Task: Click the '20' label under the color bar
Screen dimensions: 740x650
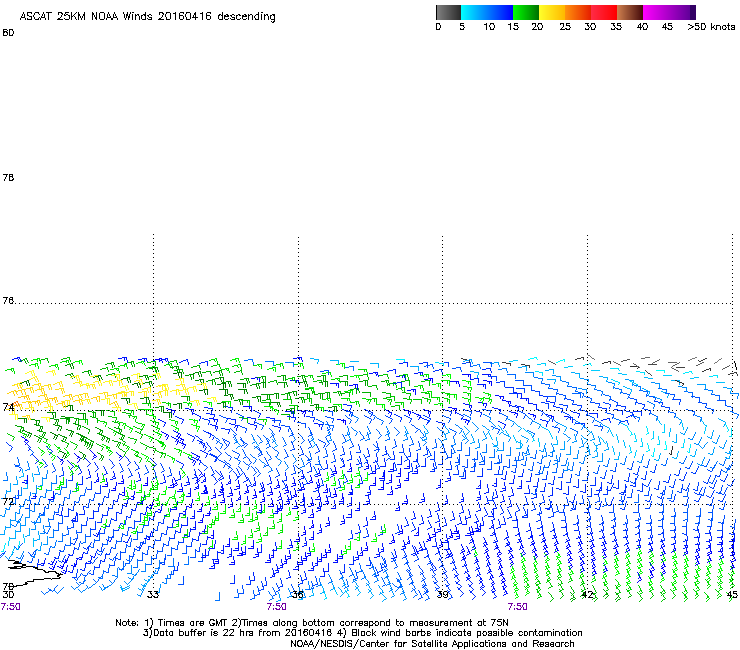Action: [x=537, y=27]
